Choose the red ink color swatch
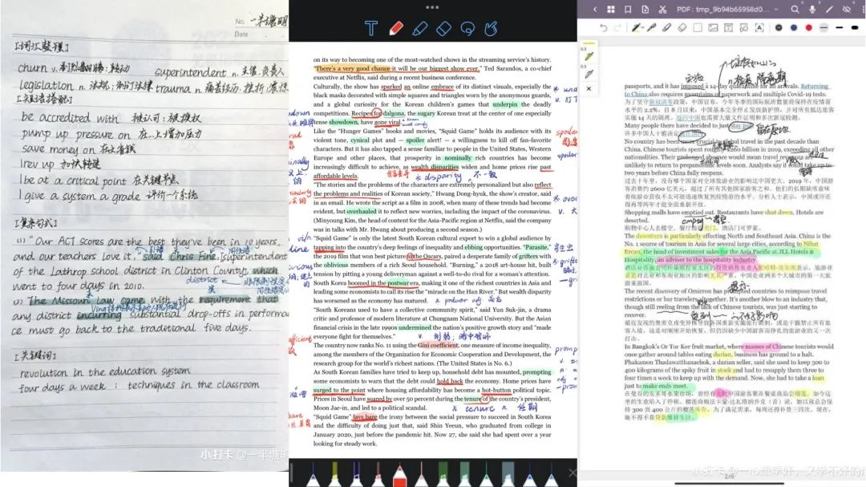 809,28
